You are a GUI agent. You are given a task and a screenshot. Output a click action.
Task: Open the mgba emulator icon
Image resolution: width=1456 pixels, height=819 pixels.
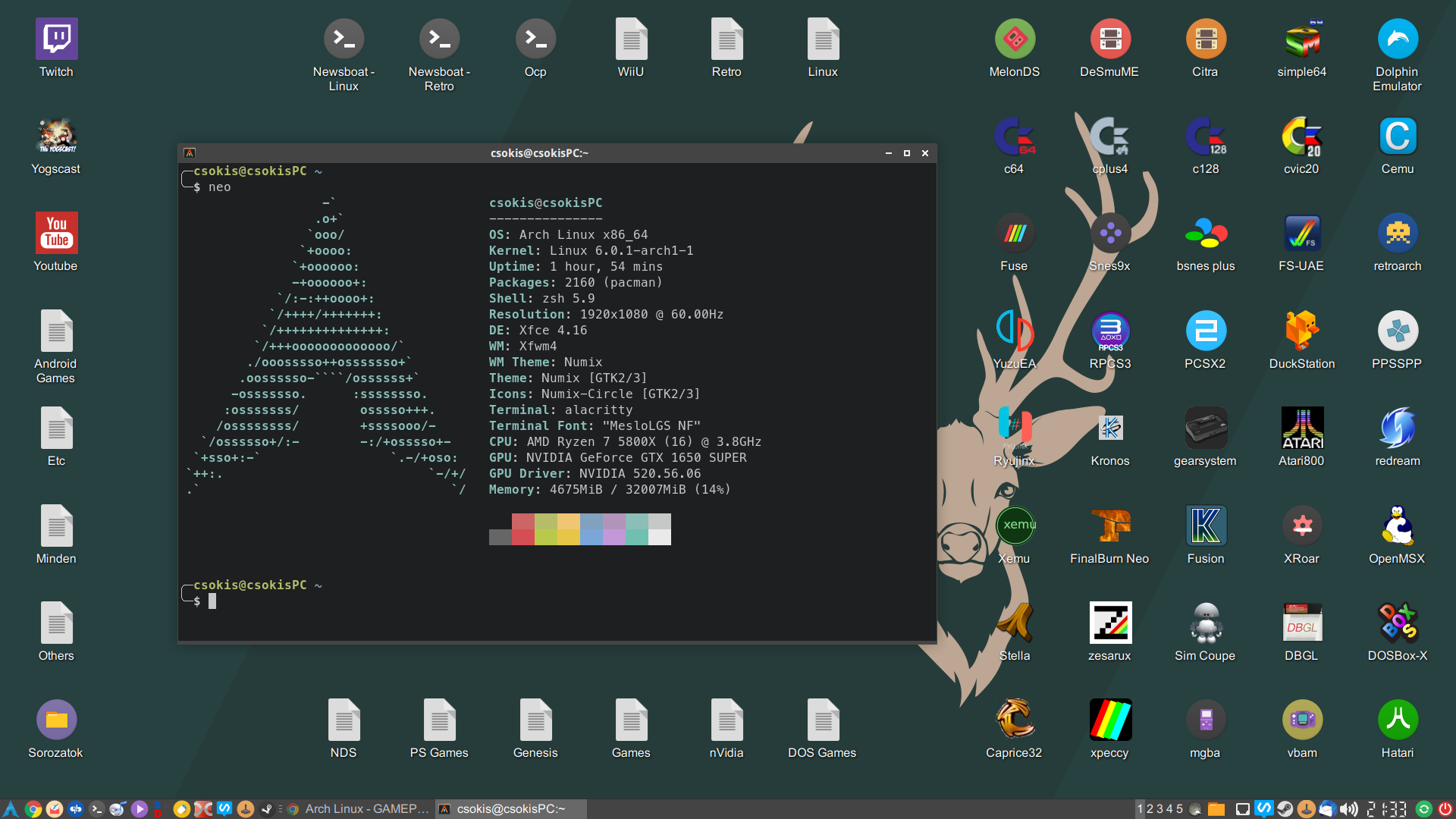tap(1206, 720)
